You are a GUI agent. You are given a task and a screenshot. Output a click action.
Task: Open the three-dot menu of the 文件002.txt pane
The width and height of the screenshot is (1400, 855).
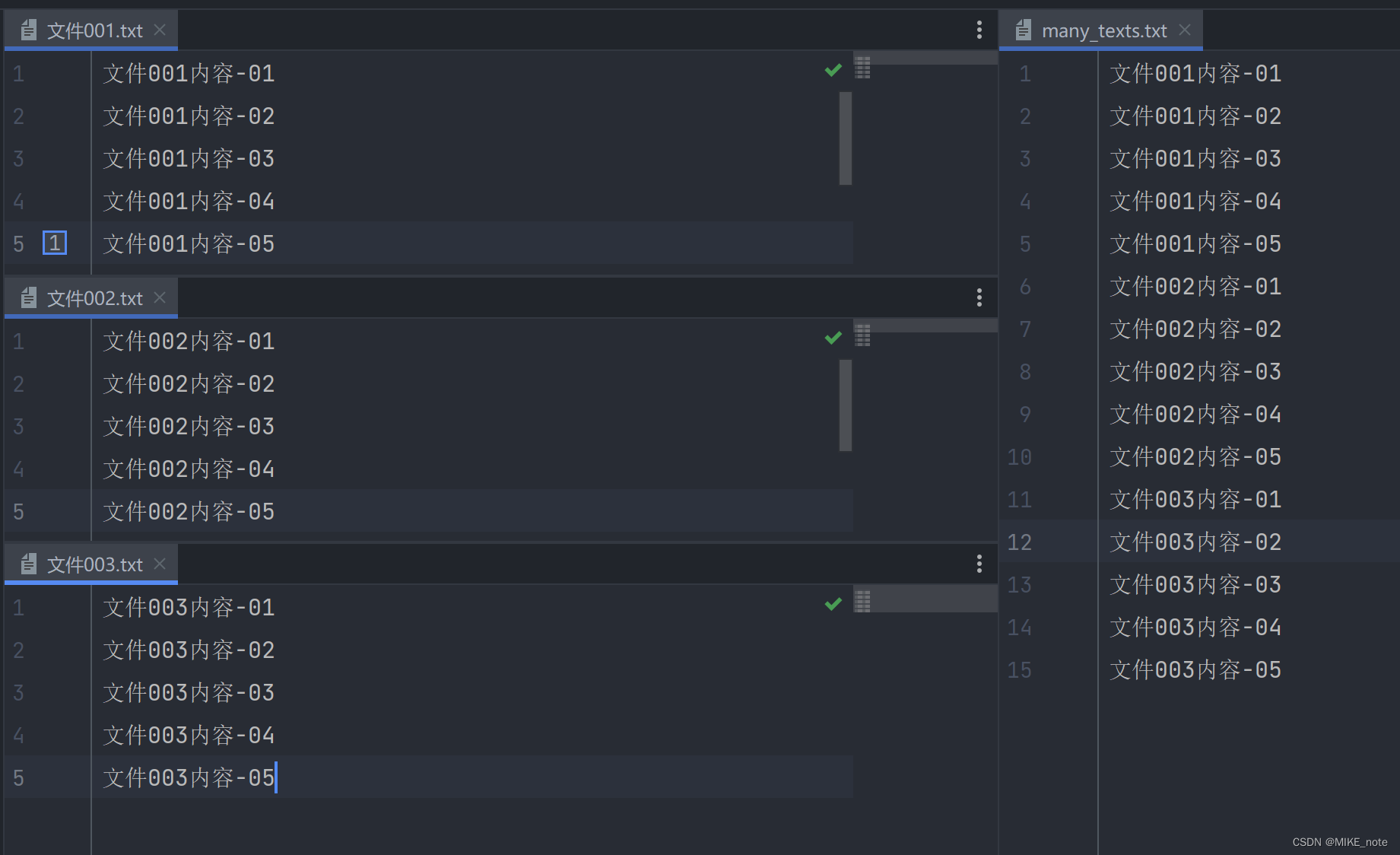click(x=979, y=297)
